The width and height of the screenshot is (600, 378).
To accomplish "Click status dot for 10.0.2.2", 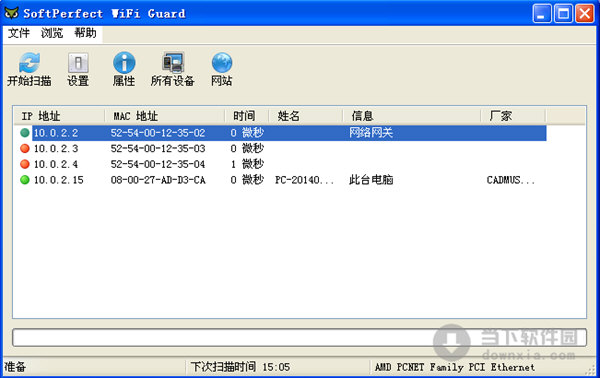I will [25, 133].
